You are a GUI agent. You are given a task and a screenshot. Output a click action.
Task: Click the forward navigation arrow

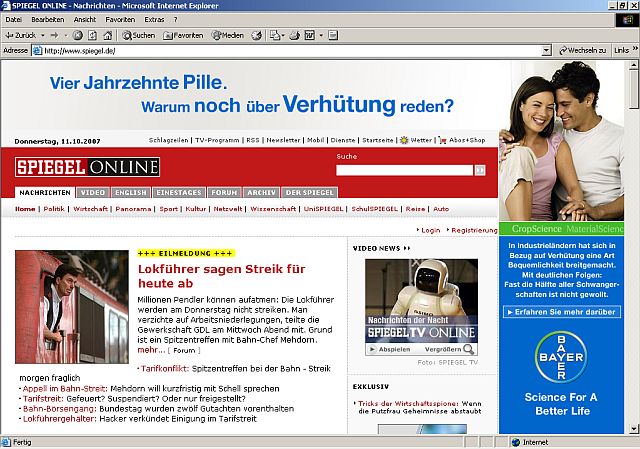tap(54, 36)
